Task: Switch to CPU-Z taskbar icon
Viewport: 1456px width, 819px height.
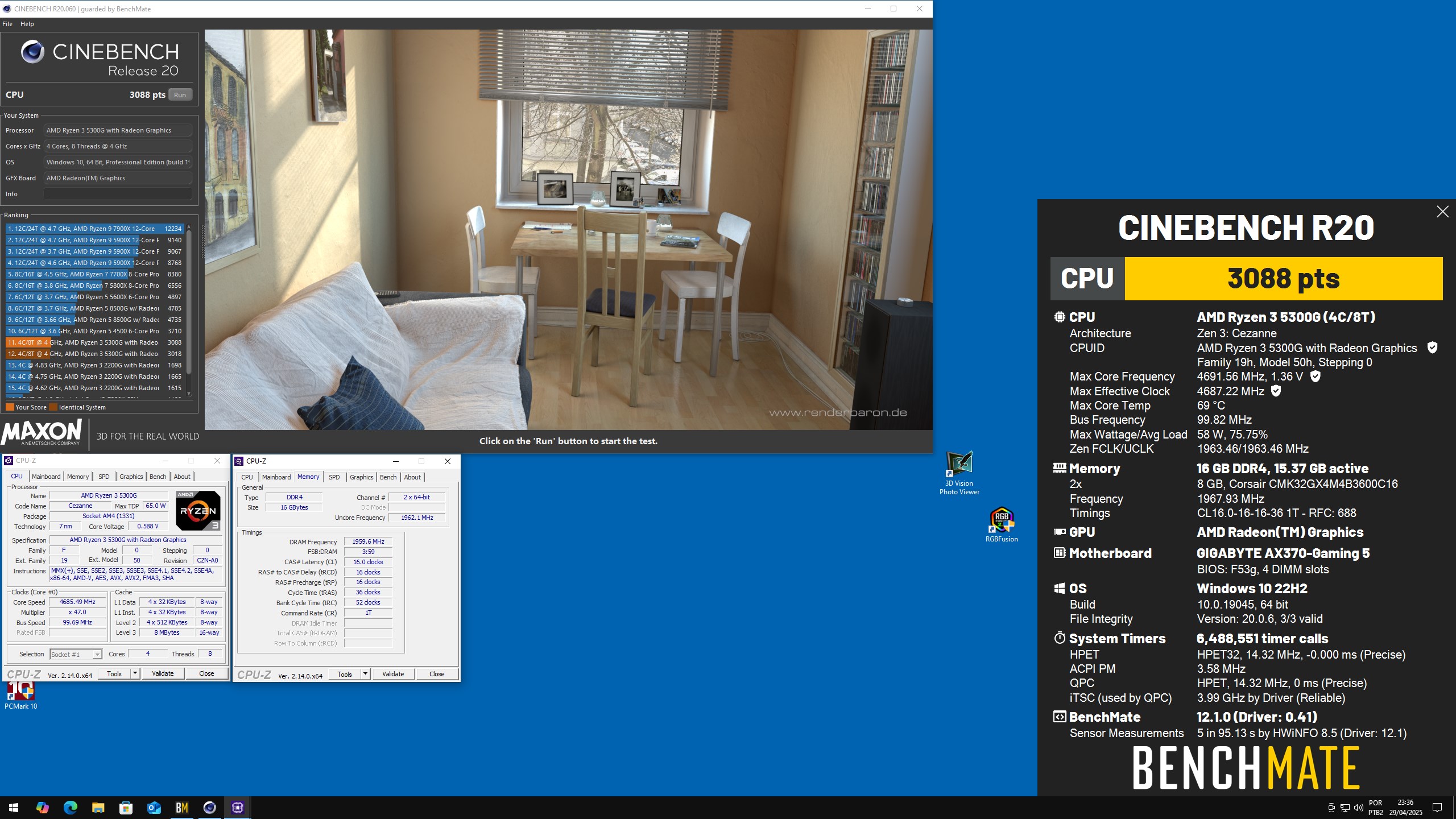Action: coord(238,807)
